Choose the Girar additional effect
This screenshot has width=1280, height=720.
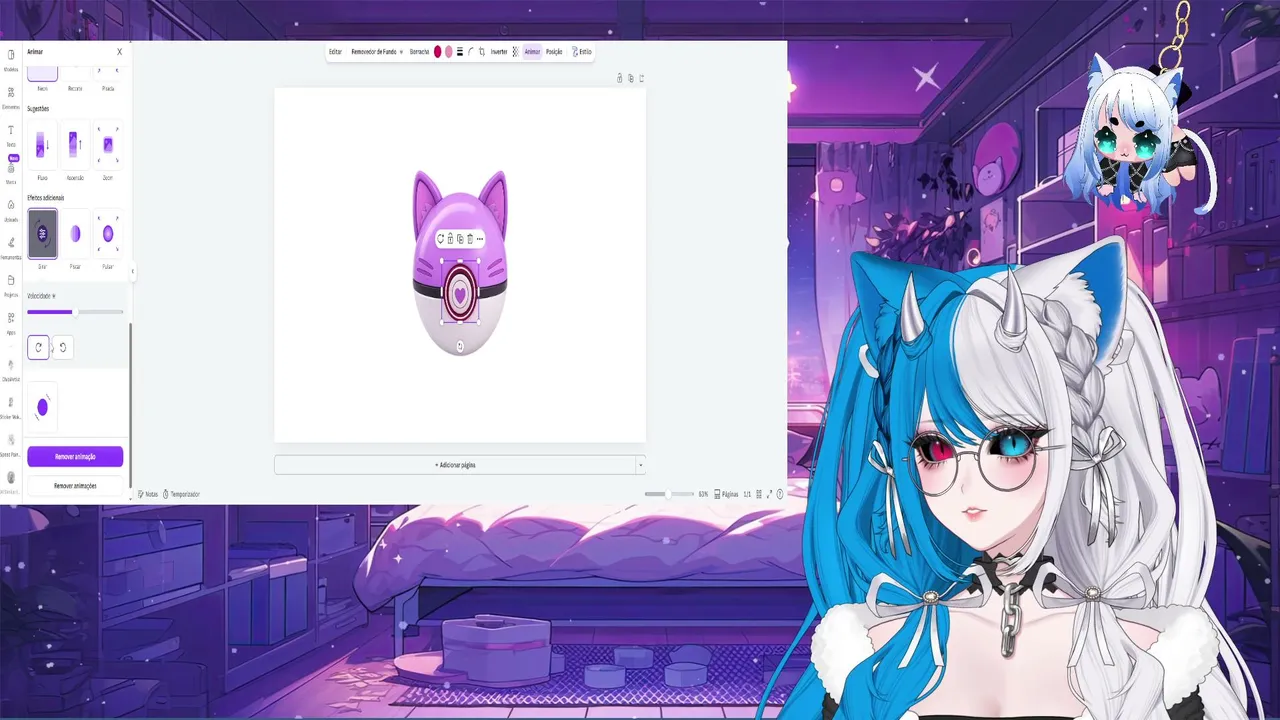point(42,234)
